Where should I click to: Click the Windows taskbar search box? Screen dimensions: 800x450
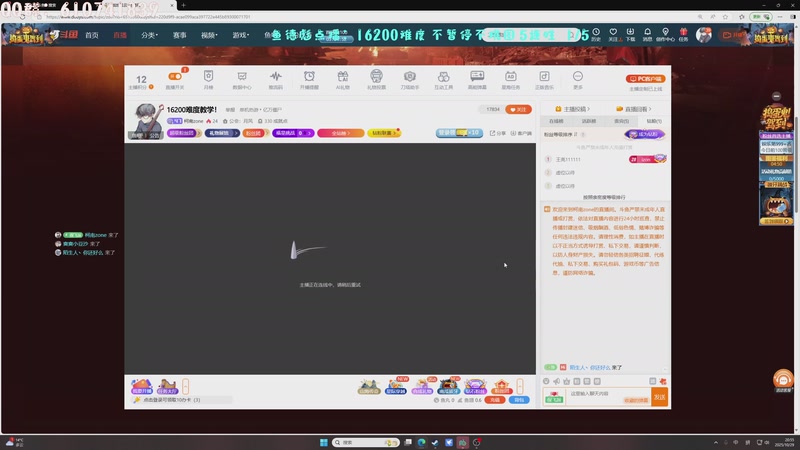point(366,442)
